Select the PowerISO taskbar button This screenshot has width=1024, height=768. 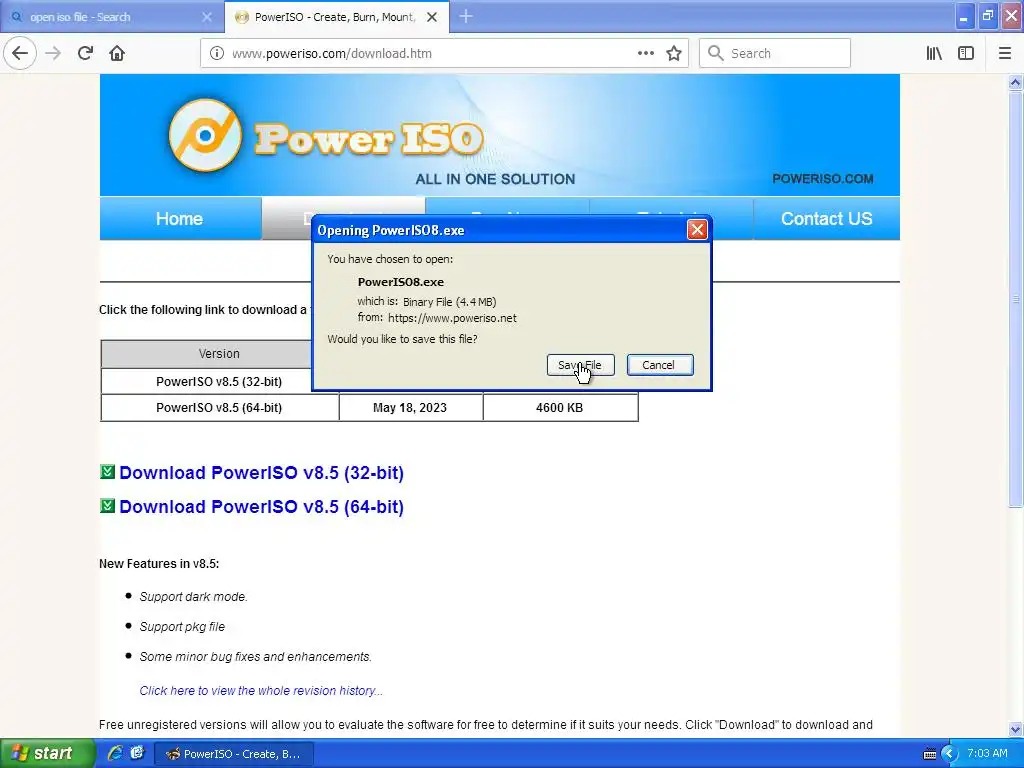234,754
